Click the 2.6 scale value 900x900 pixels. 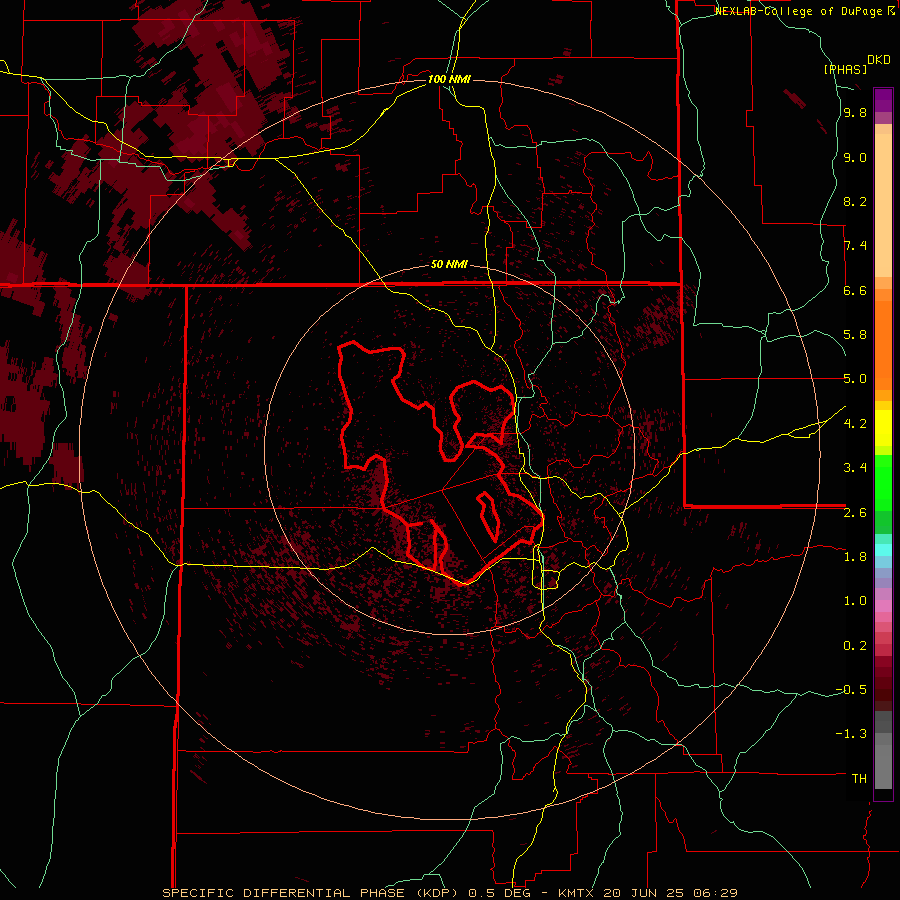click(x=855, y=512)
